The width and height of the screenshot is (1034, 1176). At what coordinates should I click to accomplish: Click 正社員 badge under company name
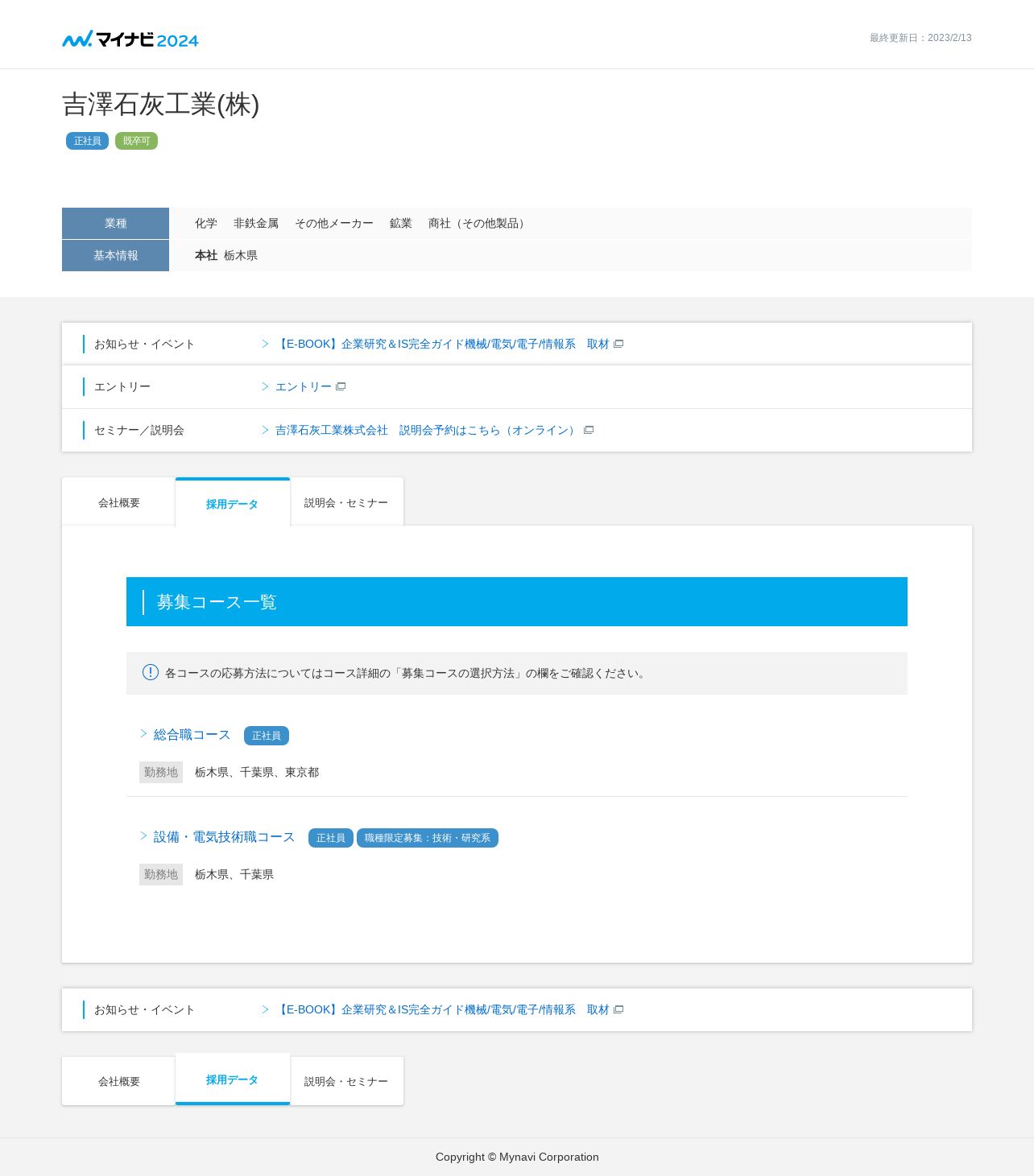coord(87,141)
